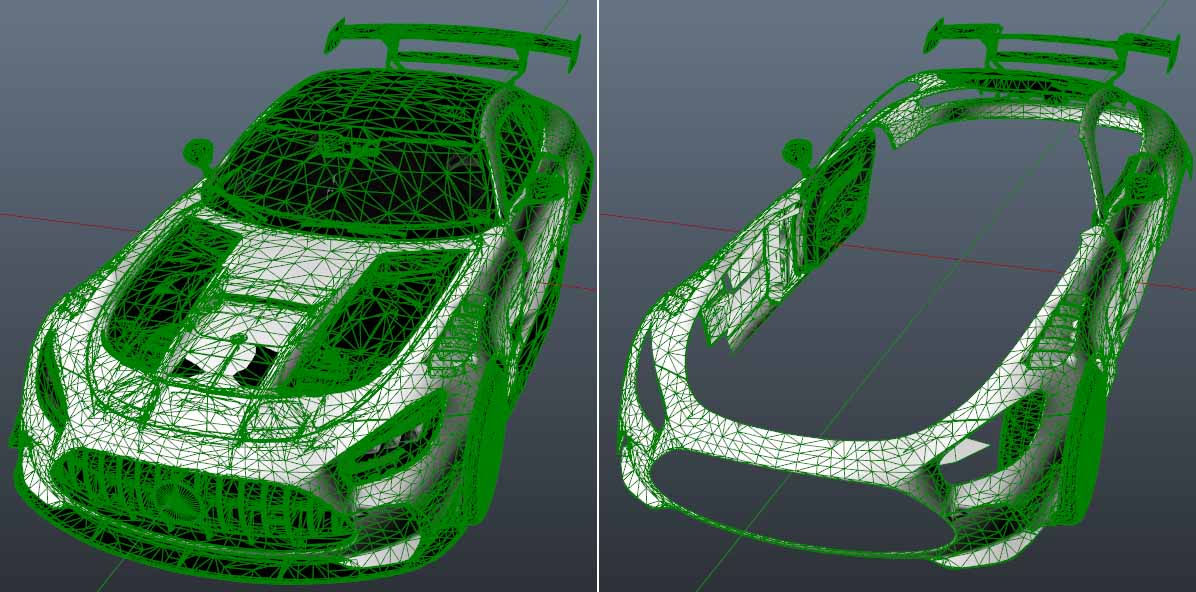Select the rear spoiler wing in right viewport

point(1053,44)
